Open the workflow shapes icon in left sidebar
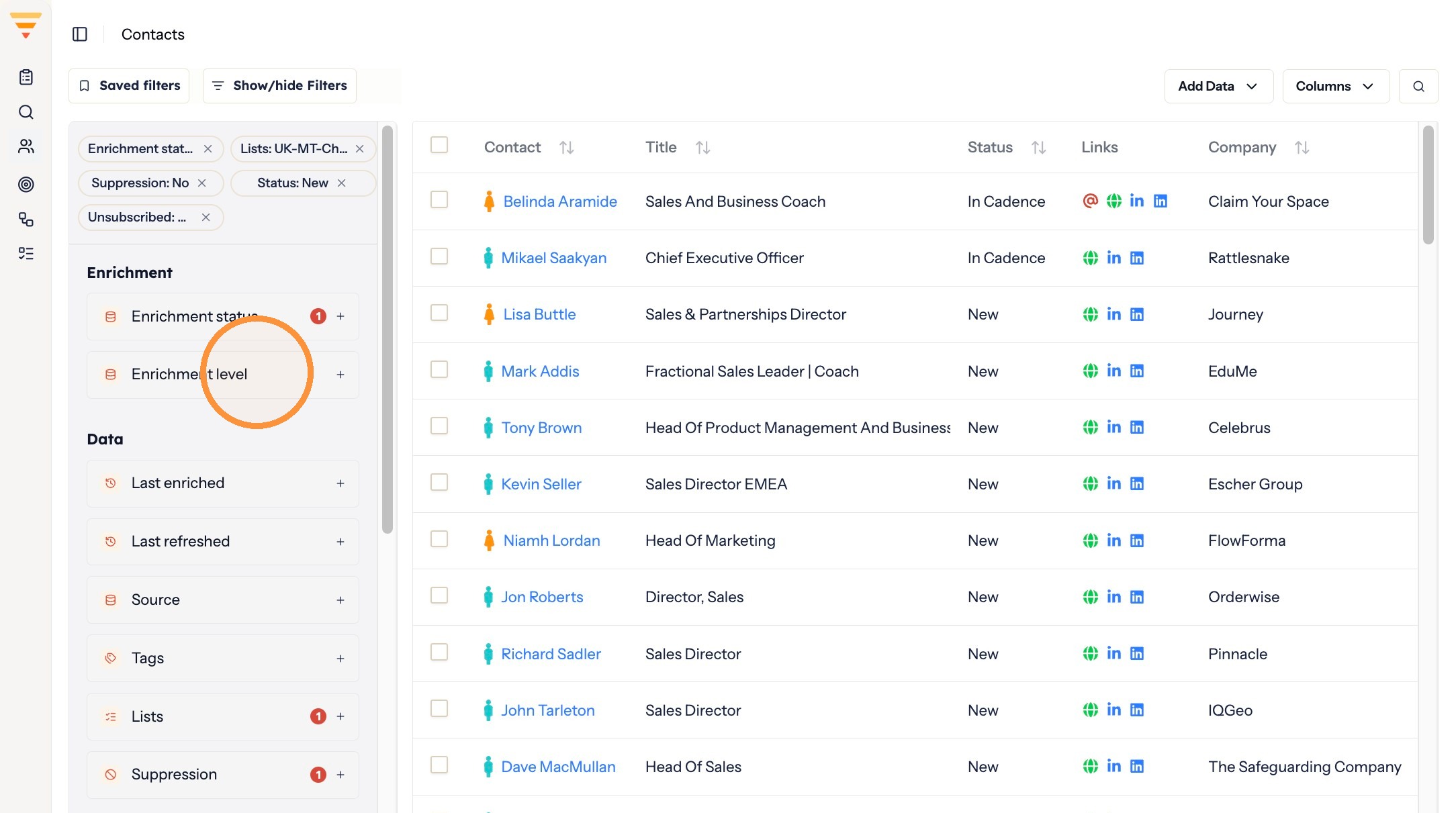Screen dimensions: 1456x813 coord(26,219)
